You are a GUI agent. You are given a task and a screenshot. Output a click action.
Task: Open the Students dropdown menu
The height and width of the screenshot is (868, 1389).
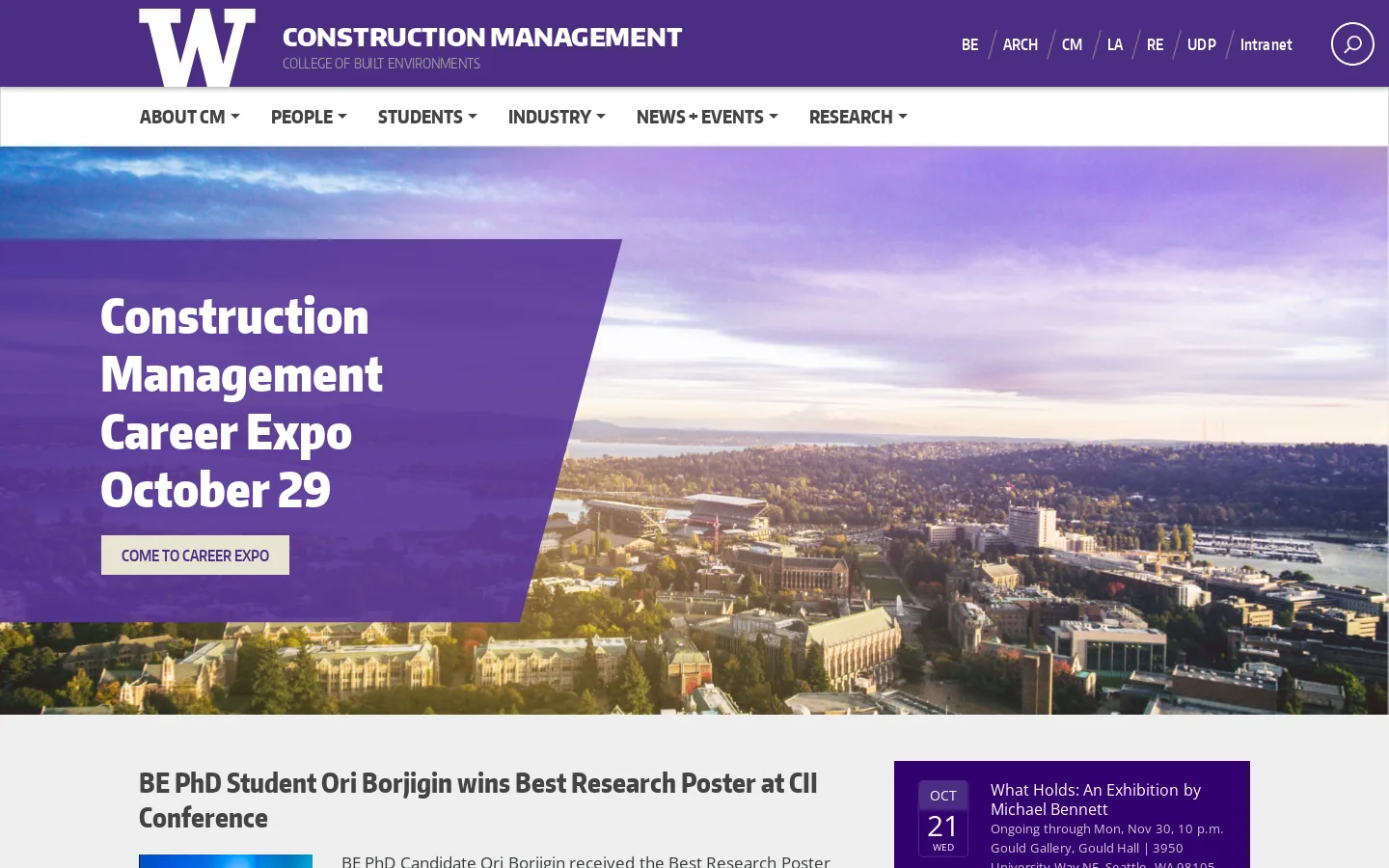pos(427,117)
